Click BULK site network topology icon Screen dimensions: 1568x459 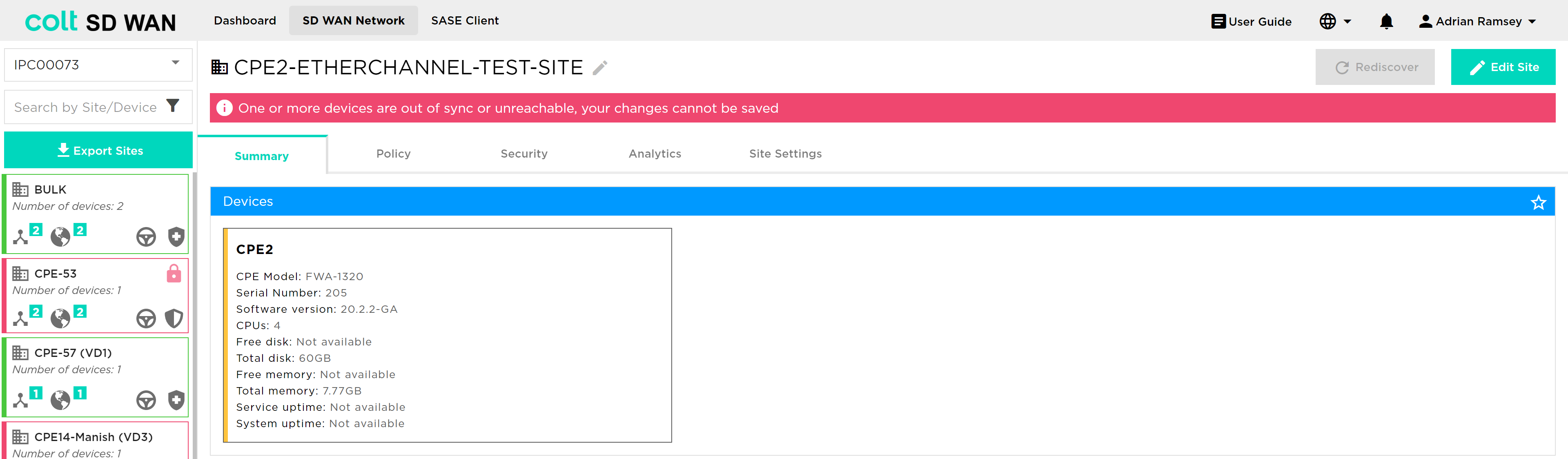(x=21, y=236)
